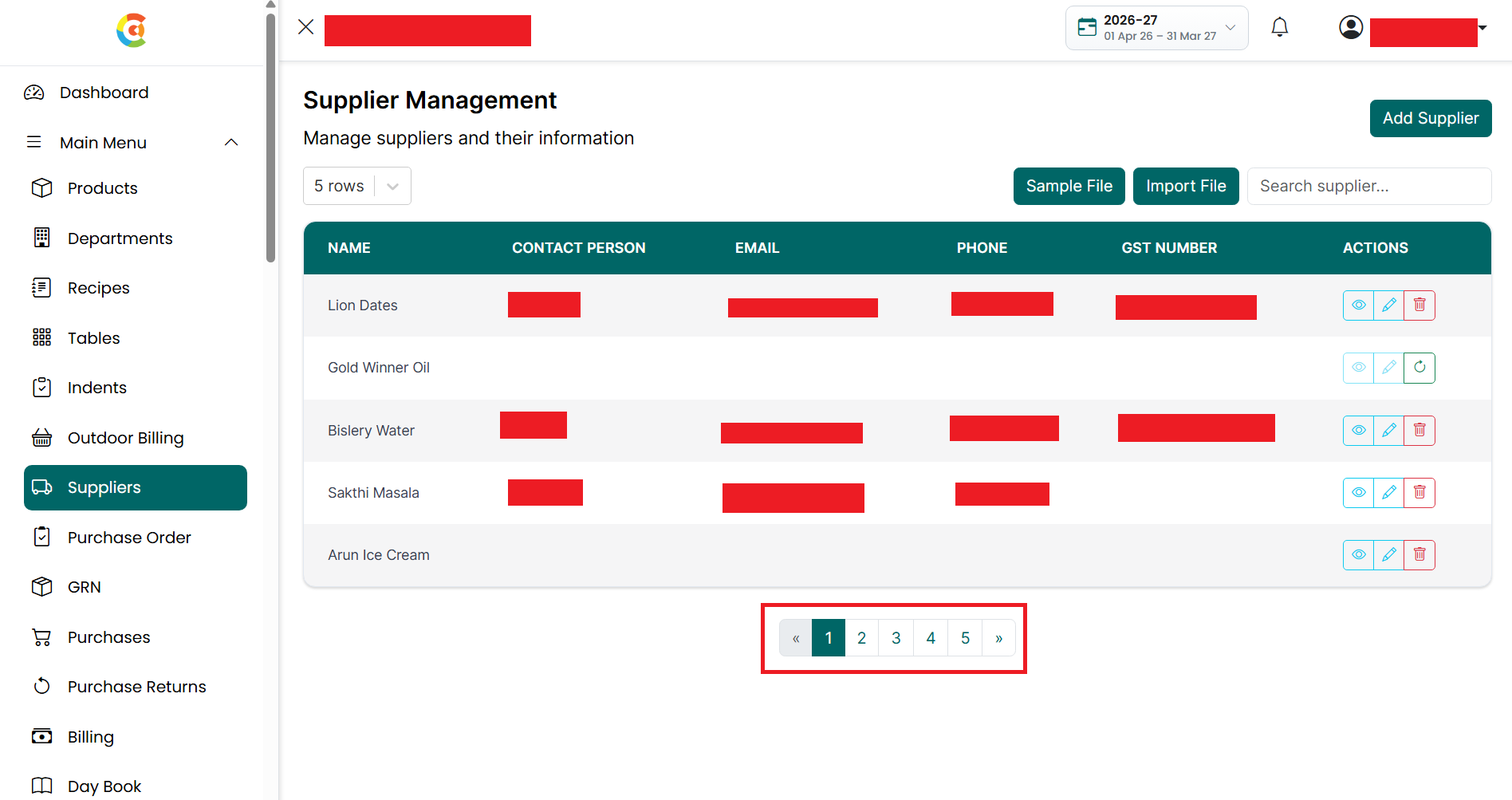Click the GST NUMBER column header
This screenshot has height=800, width=1512.
point(1169,248)
